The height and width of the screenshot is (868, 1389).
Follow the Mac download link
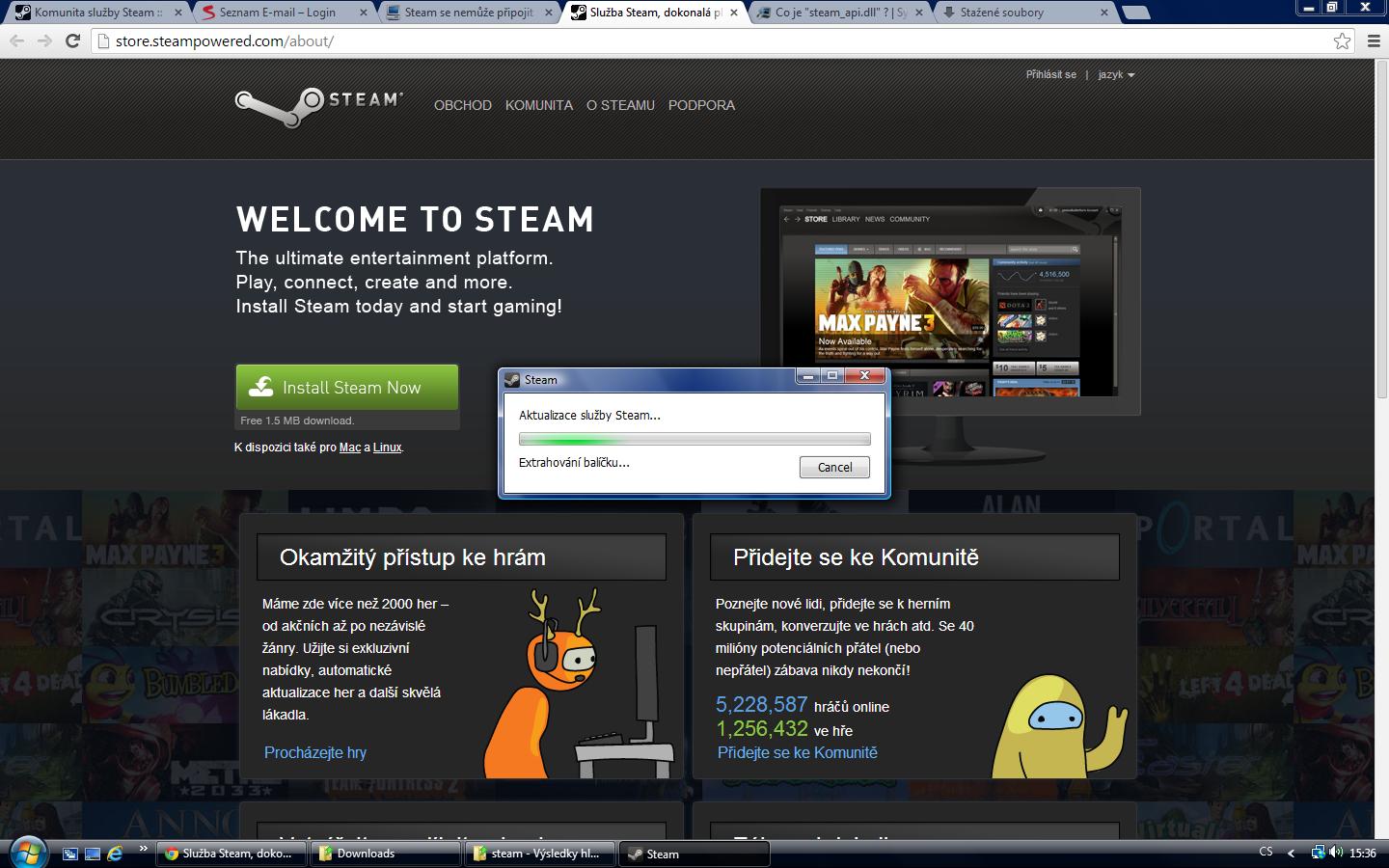coord(350,448)
